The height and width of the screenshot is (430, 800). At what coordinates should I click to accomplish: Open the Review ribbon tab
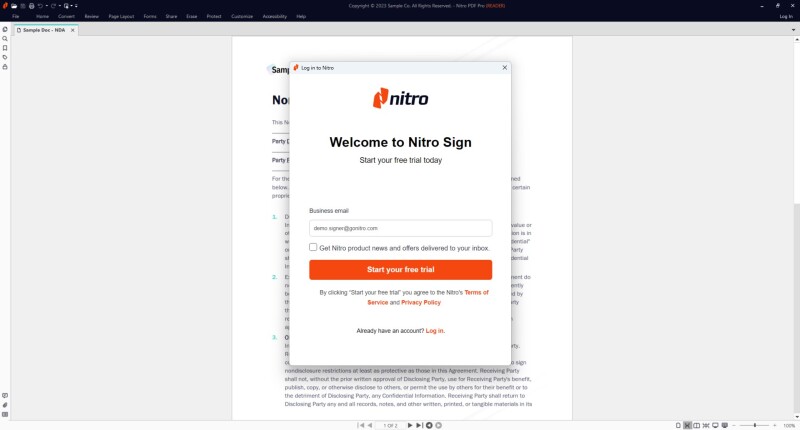(x=92, y=16)
